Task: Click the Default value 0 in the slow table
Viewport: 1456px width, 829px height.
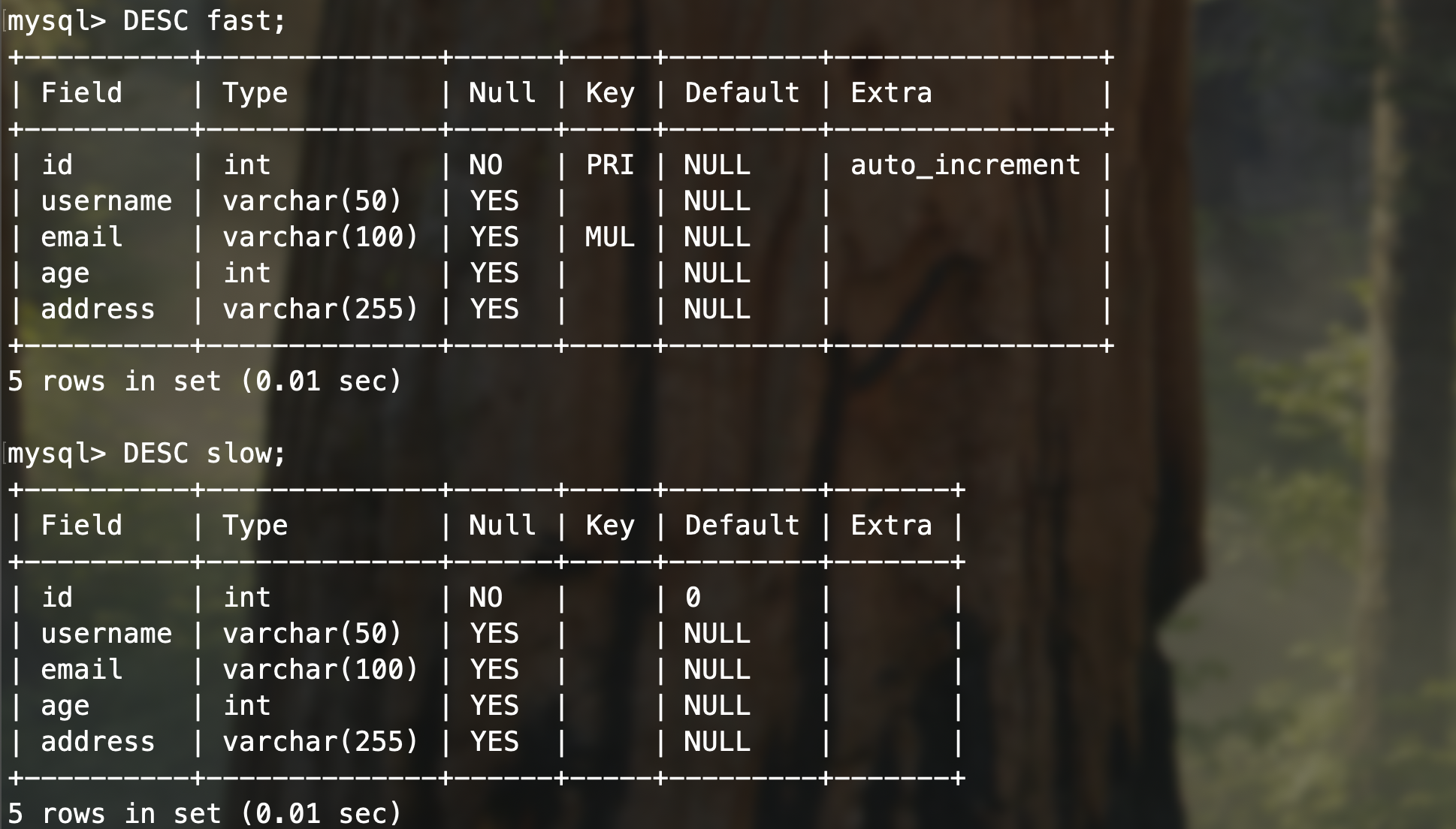Action: click(693, 598)
